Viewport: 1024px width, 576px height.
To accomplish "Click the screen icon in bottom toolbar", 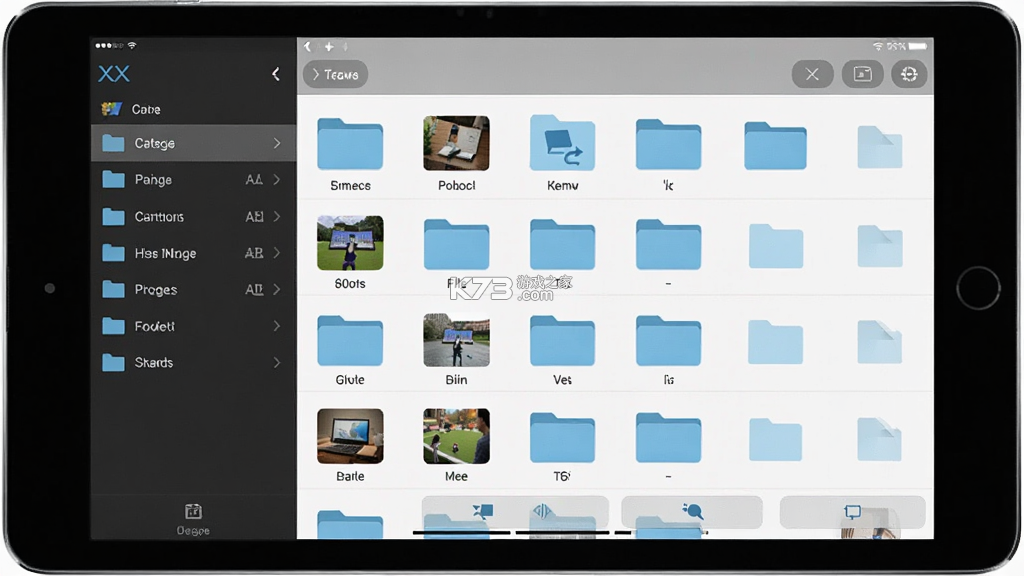I will (x=852, y=511).
